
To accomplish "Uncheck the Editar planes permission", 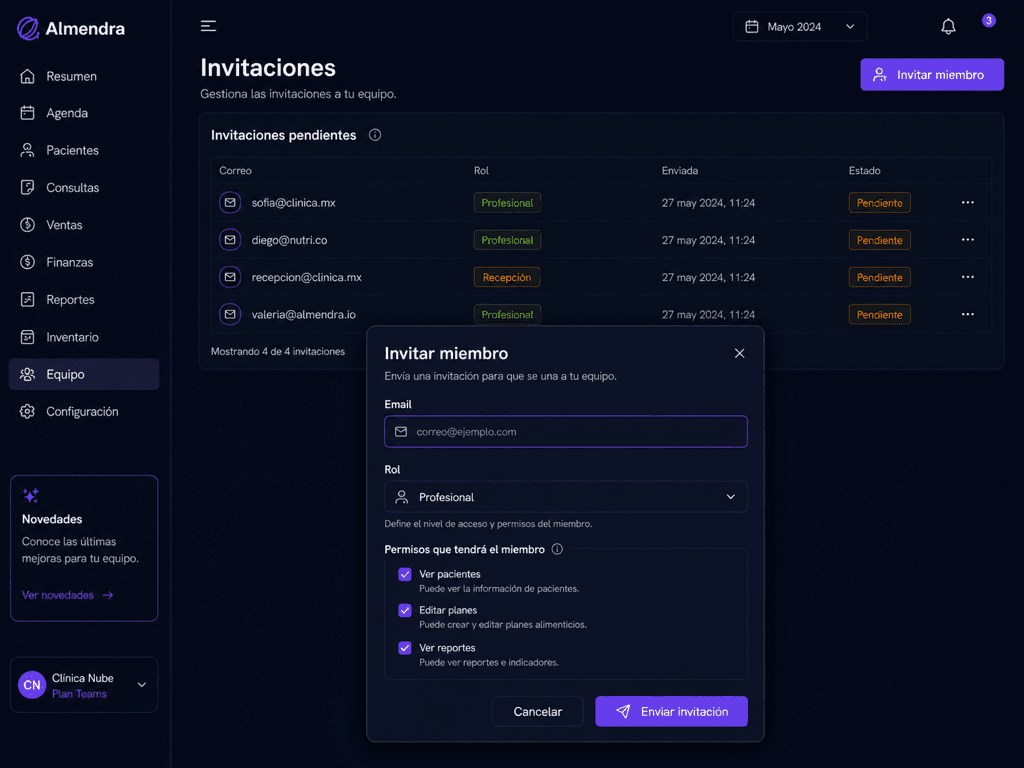I will pos(405,610).
